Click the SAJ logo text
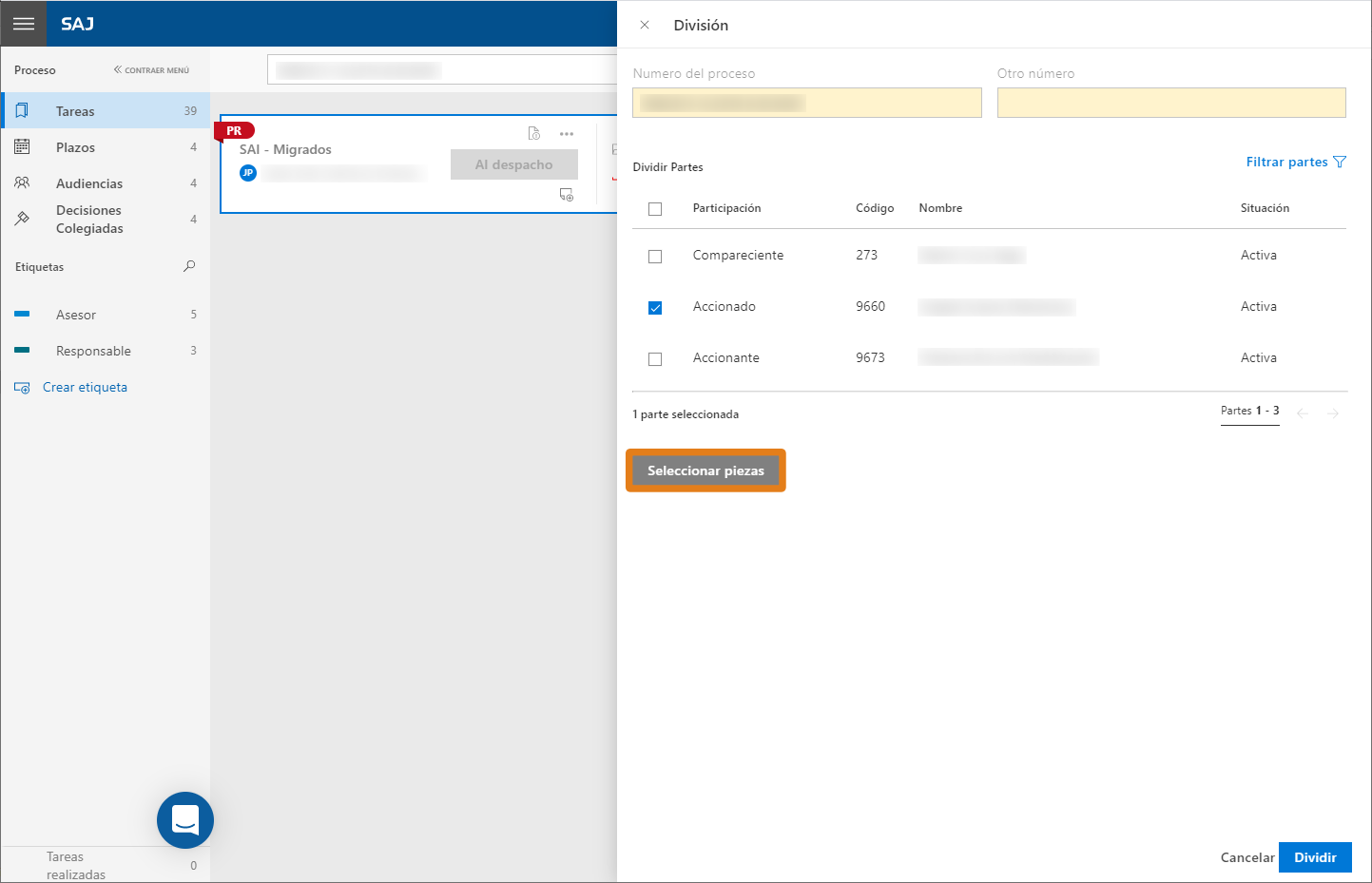 coord(77,24)
